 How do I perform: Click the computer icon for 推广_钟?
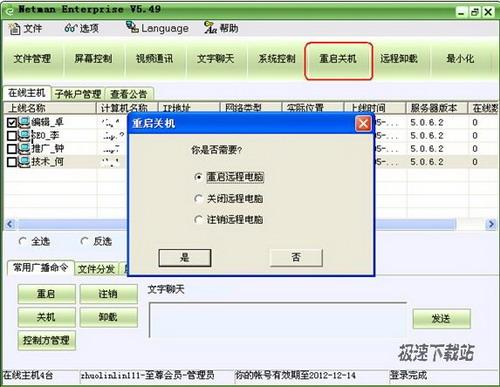[24, 148]
